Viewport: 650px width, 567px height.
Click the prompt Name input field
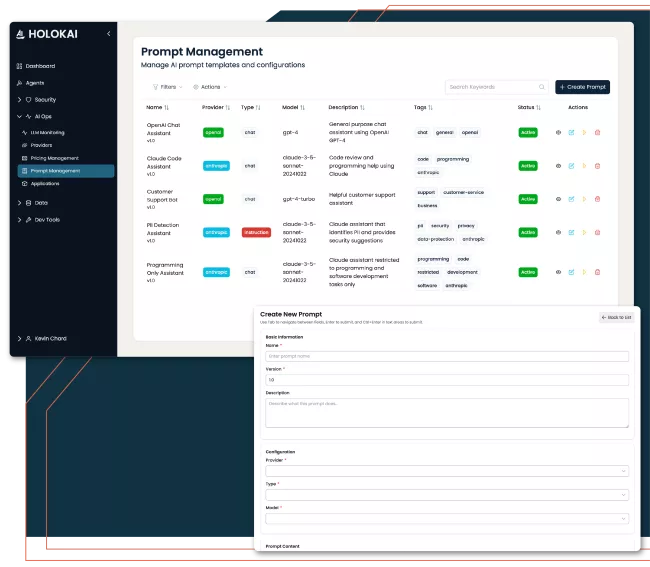pos(447,356)
